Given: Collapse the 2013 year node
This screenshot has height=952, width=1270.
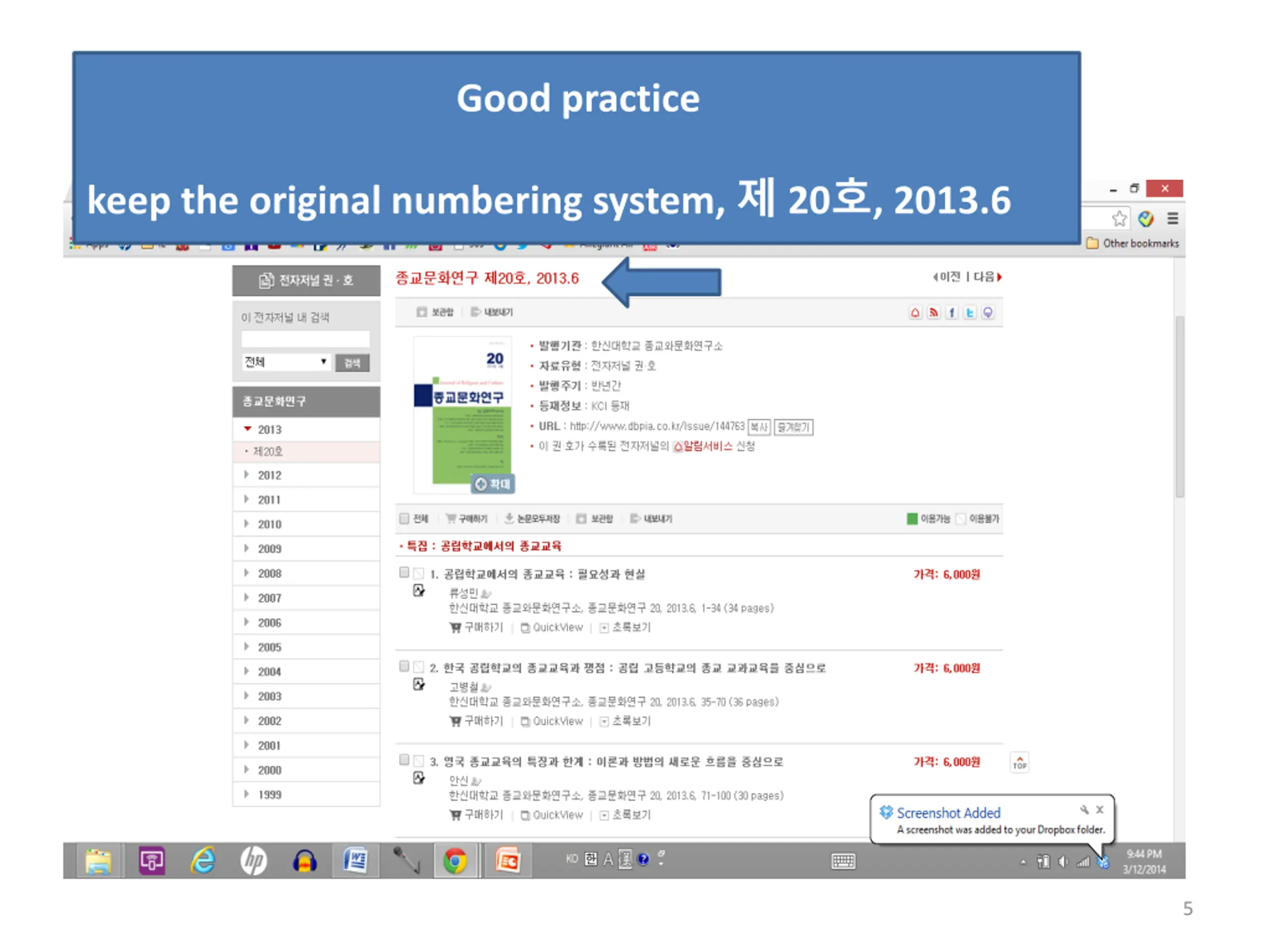Looking at the screenshot, I should click(248, 429).
